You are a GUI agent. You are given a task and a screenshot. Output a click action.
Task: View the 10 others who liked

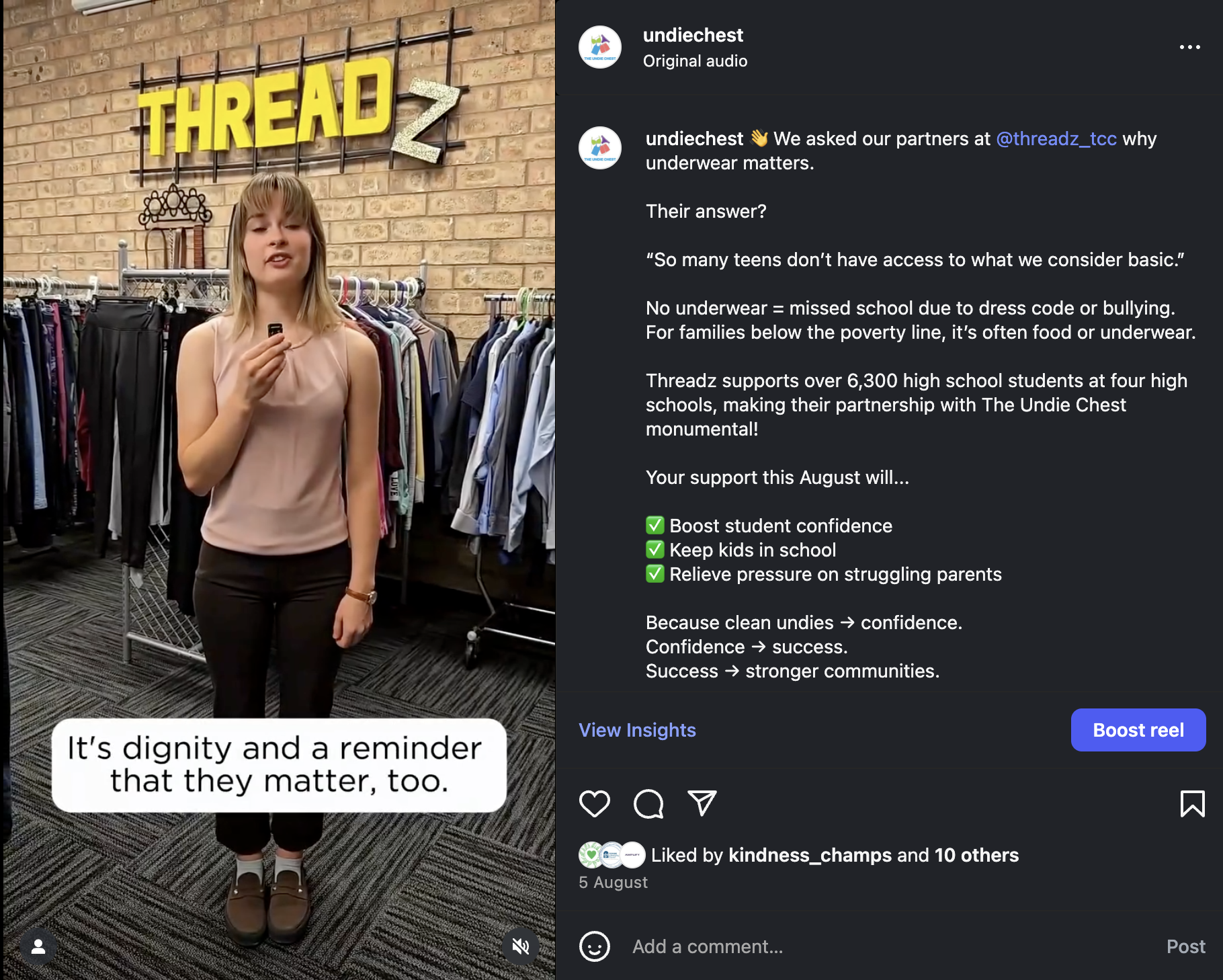pyautogui.click(x=976, y=855)
